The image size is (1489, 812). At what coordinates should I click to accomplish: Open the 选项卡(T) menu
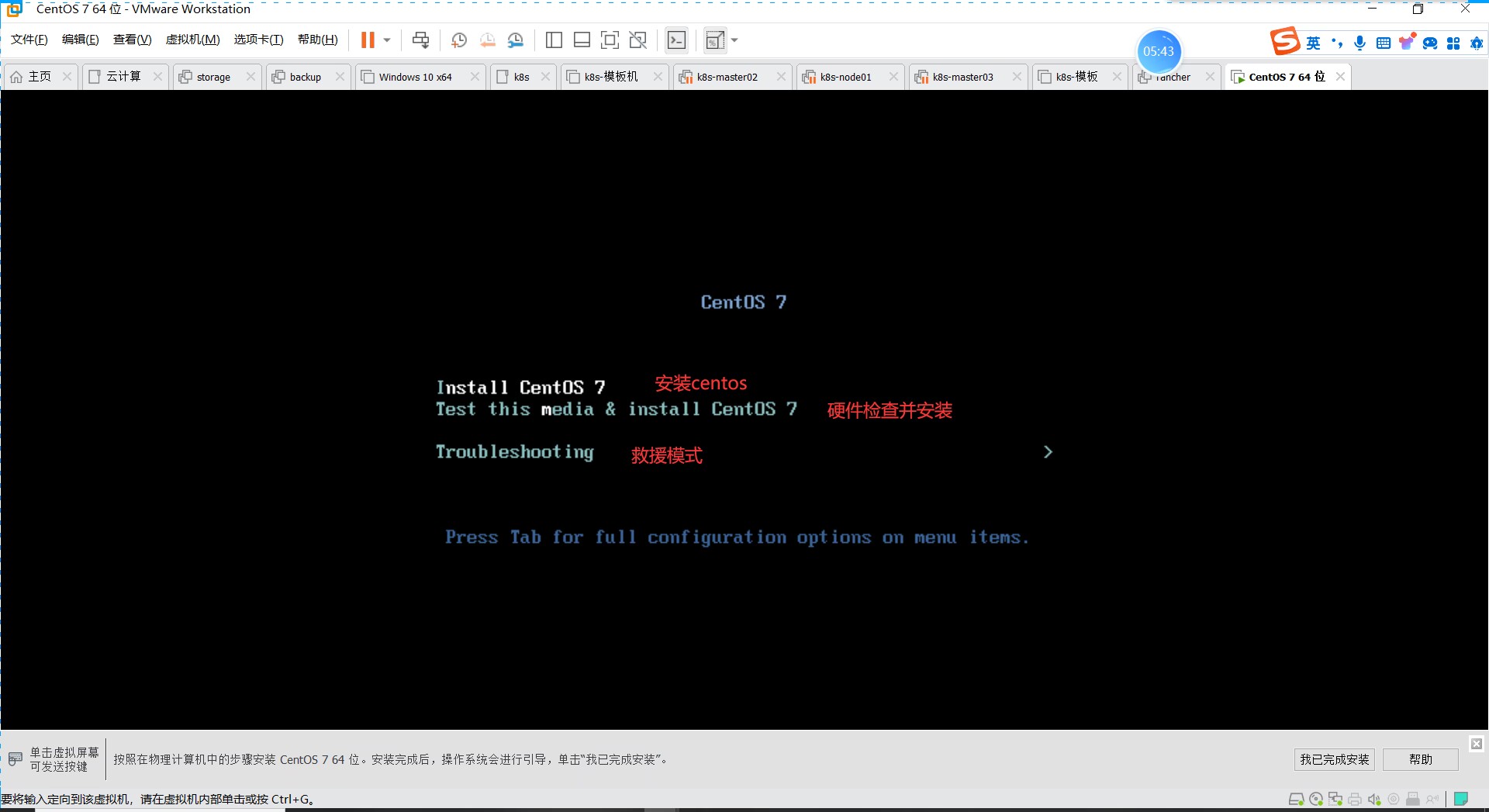259,40
